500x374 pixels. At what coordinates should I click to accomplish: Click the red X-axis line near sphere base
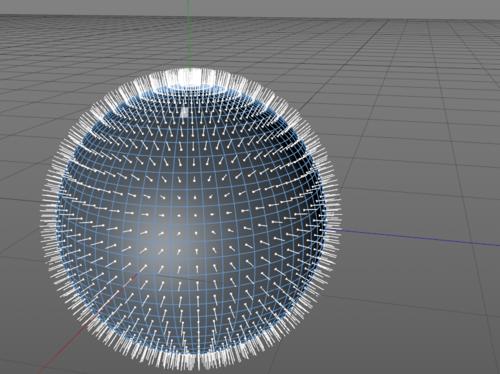tap(63, 347)
